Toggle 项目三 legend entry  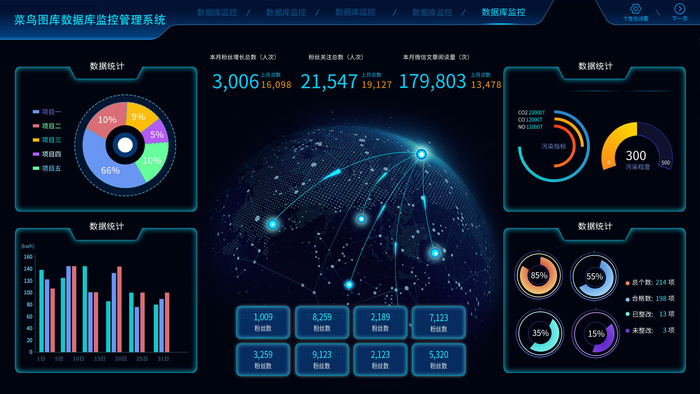(x=47, y=140)
